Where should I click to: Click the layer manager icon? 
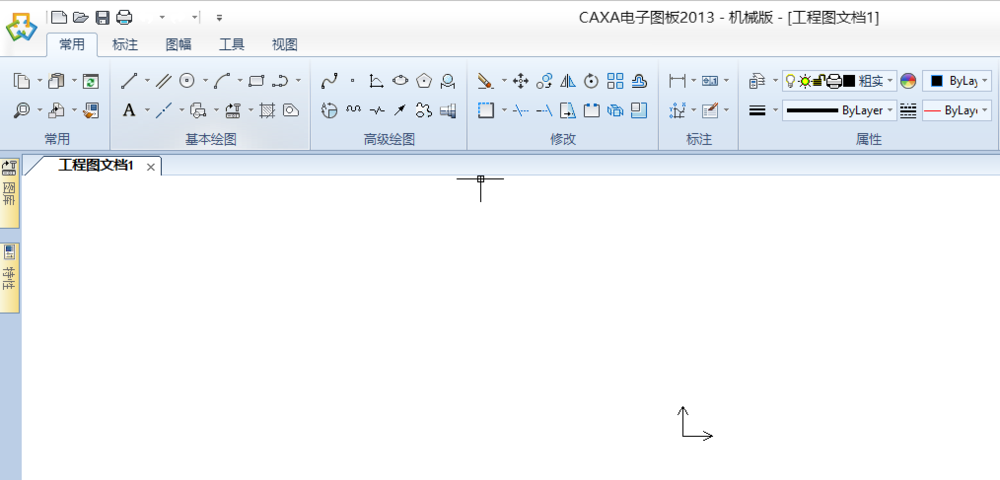coord(757,81)
